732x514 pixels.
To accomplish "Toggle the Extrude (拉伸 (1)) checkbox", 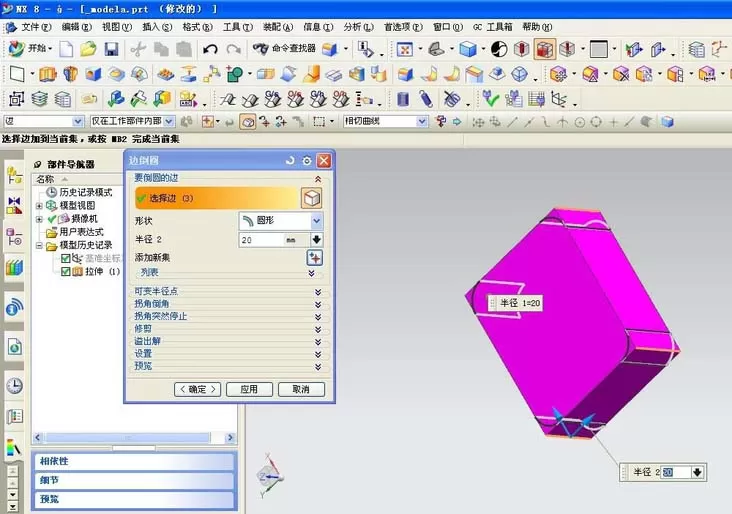I will point(65,271).
